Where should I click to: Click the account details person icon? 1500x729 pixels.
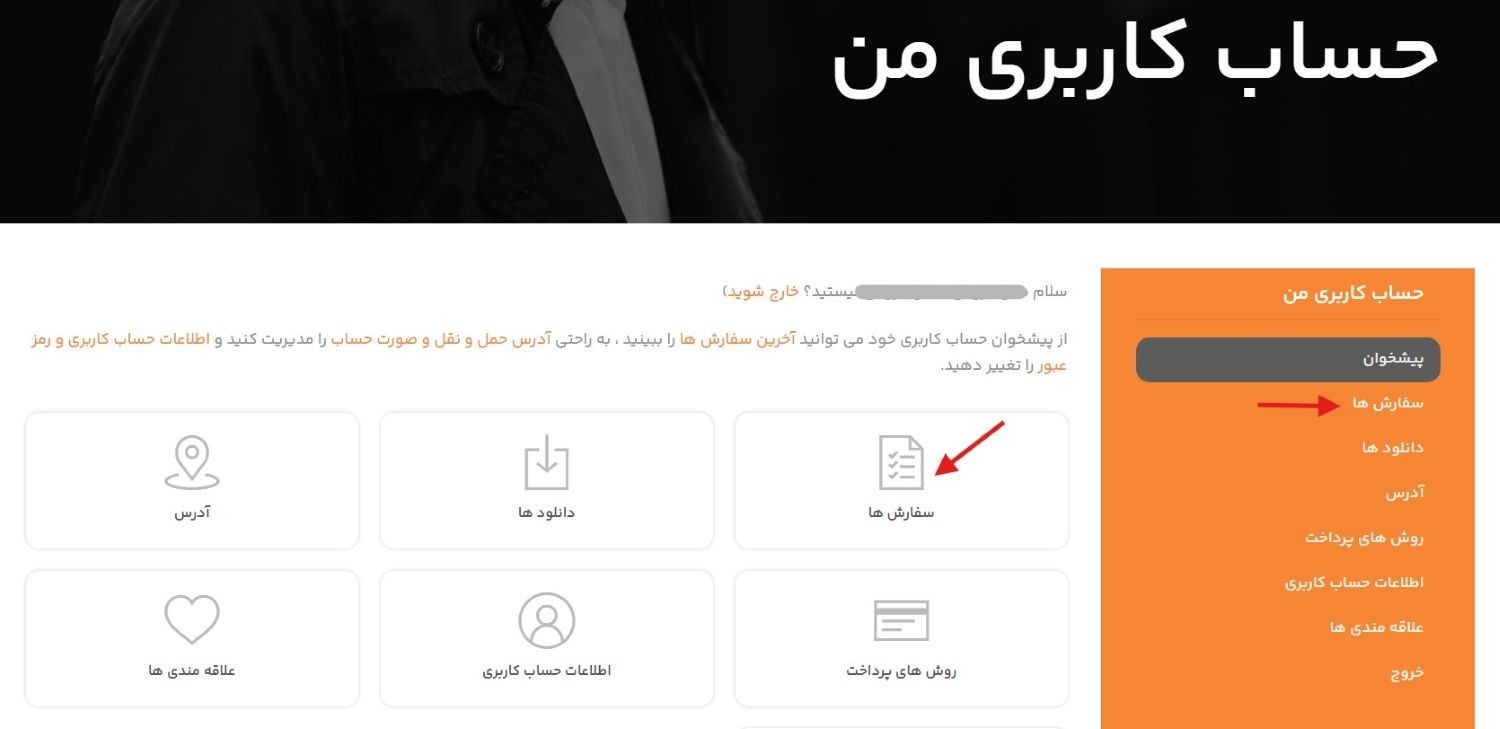[x=547, y=621]
